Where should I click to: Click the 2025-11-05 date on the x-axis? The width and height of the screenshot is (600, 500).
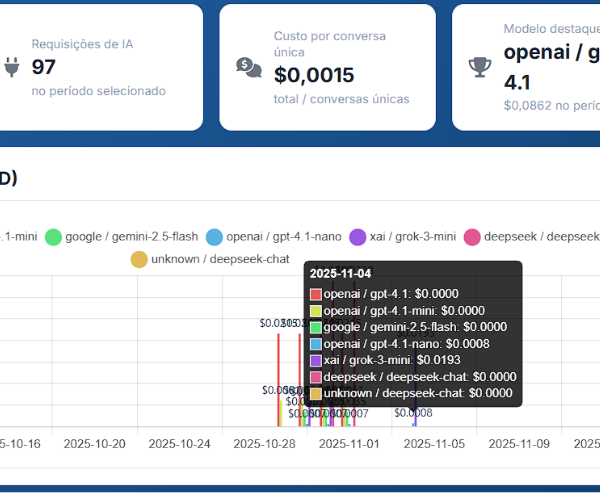[434, 443]
